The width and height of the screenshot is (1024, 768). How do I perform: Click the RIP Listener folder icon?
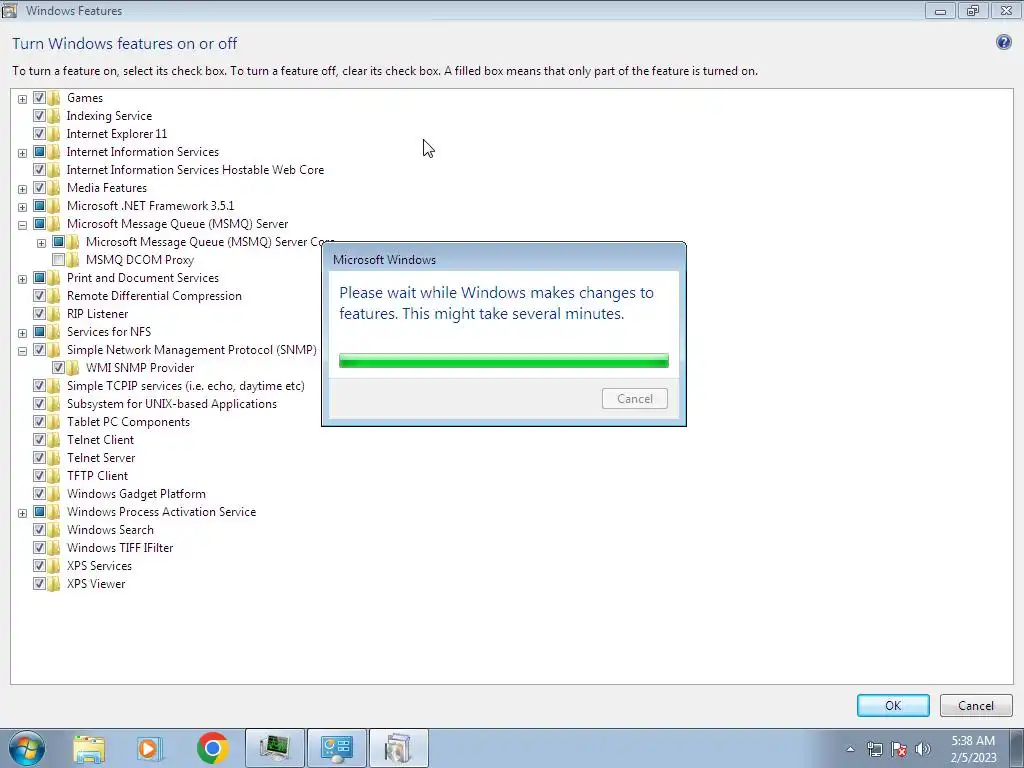pos(54,314)
